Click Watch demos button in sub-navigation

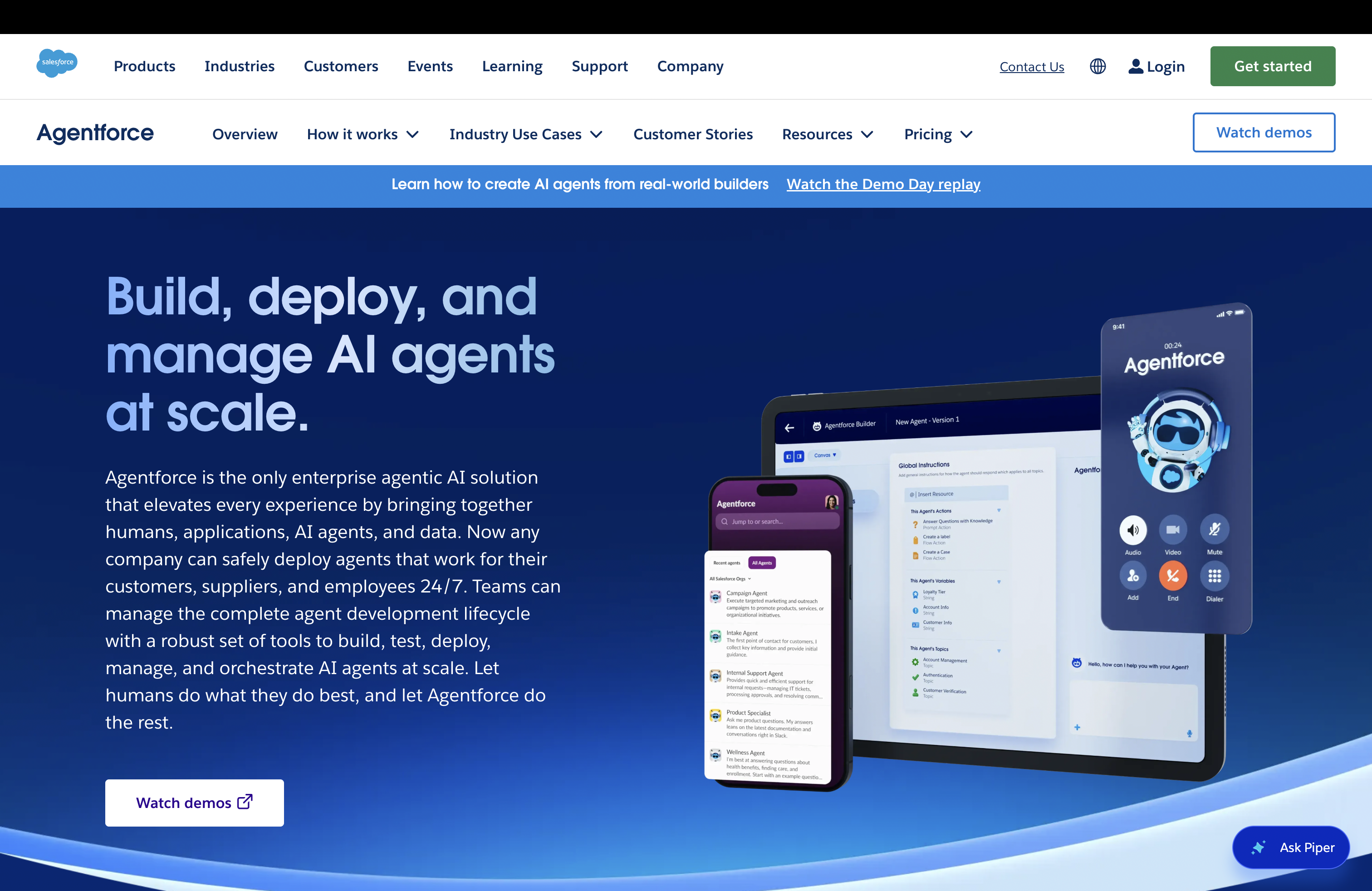coord(1264,132)
